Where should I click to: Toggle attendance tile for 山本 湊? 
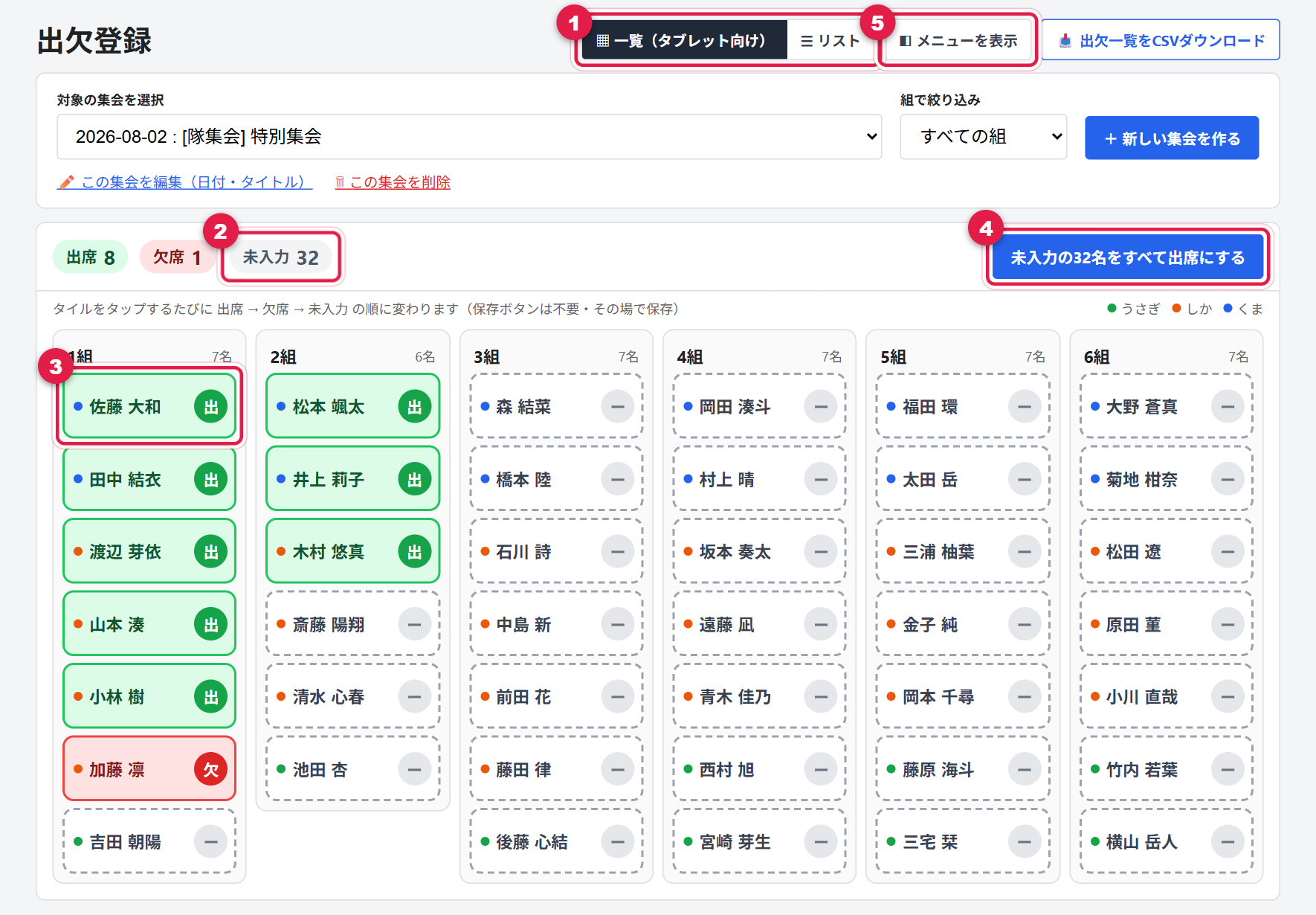click(x=149, y=624)
